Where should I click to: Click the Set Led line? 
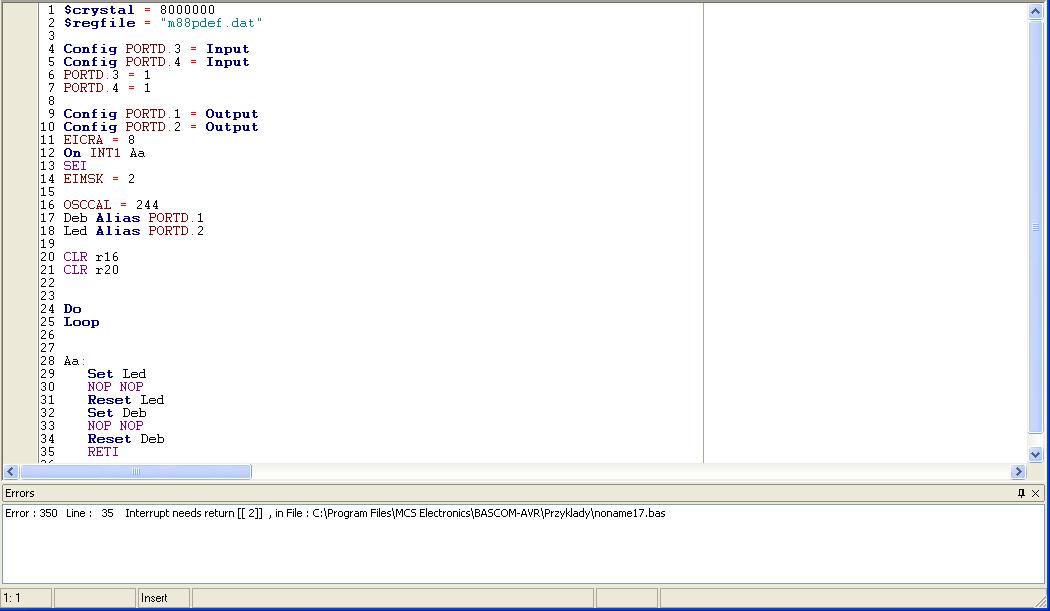pyautogui.click(x=117, y=374)
